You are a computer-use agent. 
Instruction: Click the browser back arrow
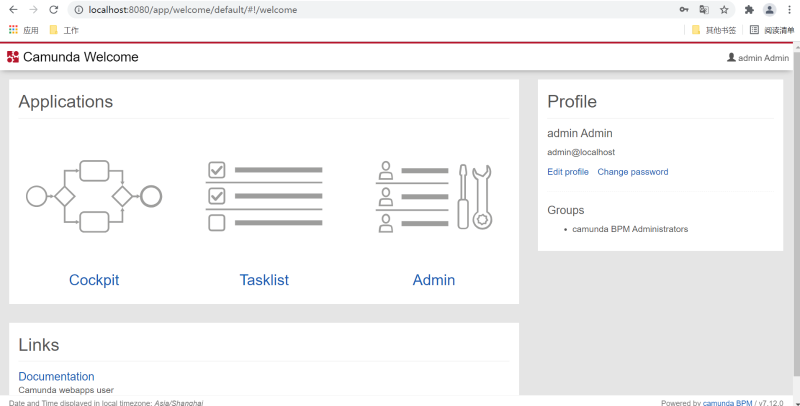(x=13, y=10)
